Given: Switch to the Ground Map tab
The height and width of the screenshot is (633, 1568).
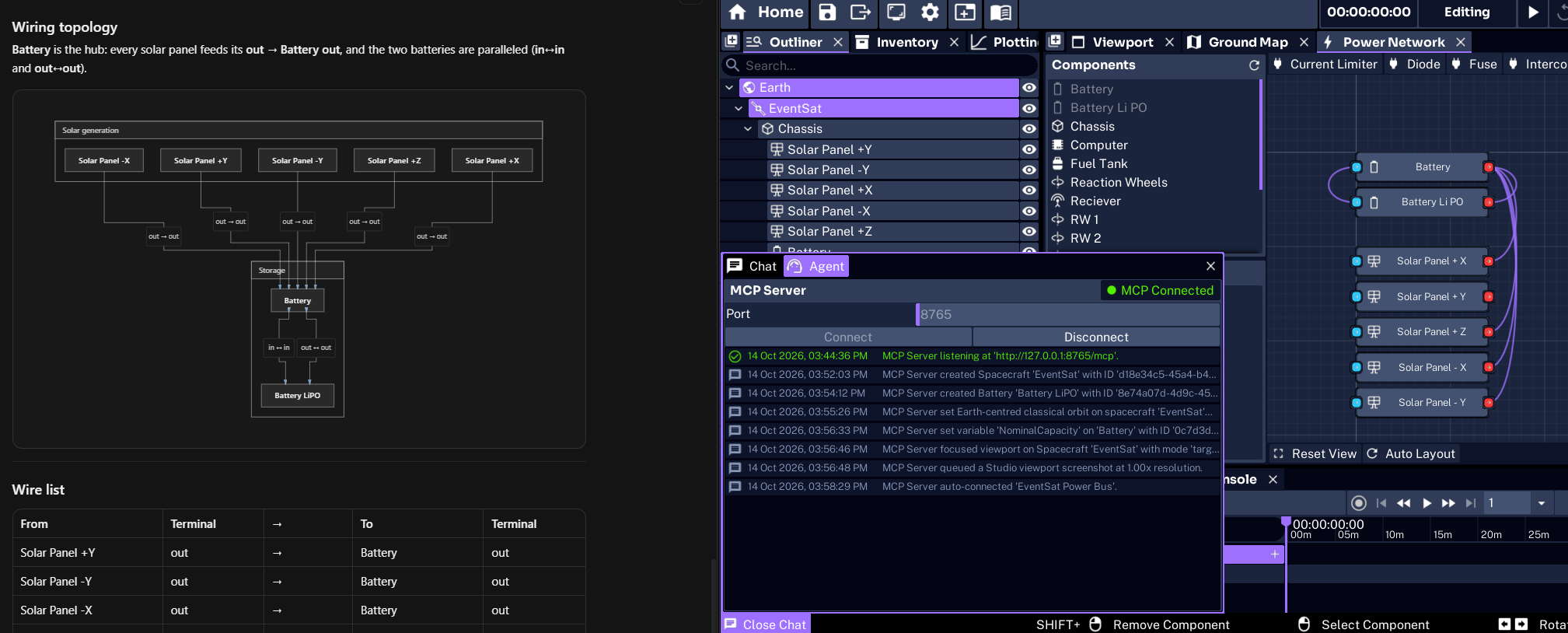Looking at the screenshot, I should tap(1248, 42).
